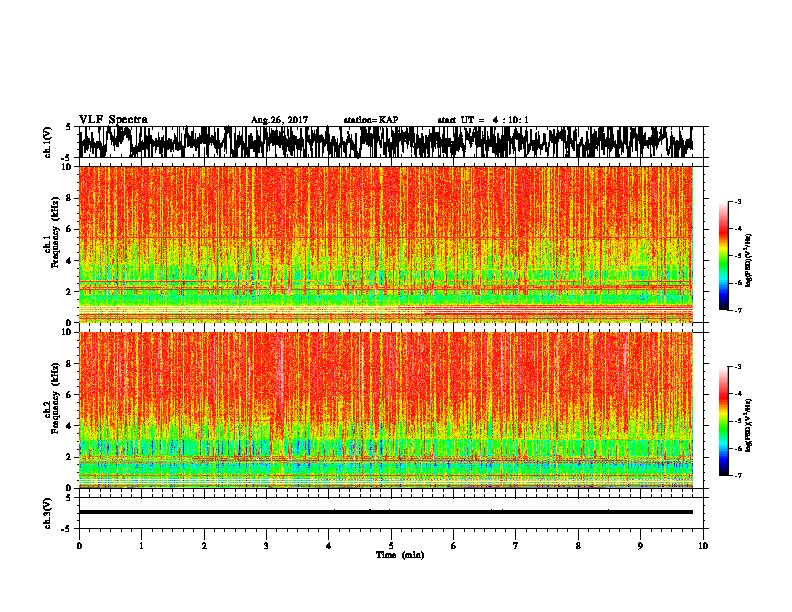Click the time axis tick label '7'
This screenshot has width=792, height=612.
coord(516,546)
